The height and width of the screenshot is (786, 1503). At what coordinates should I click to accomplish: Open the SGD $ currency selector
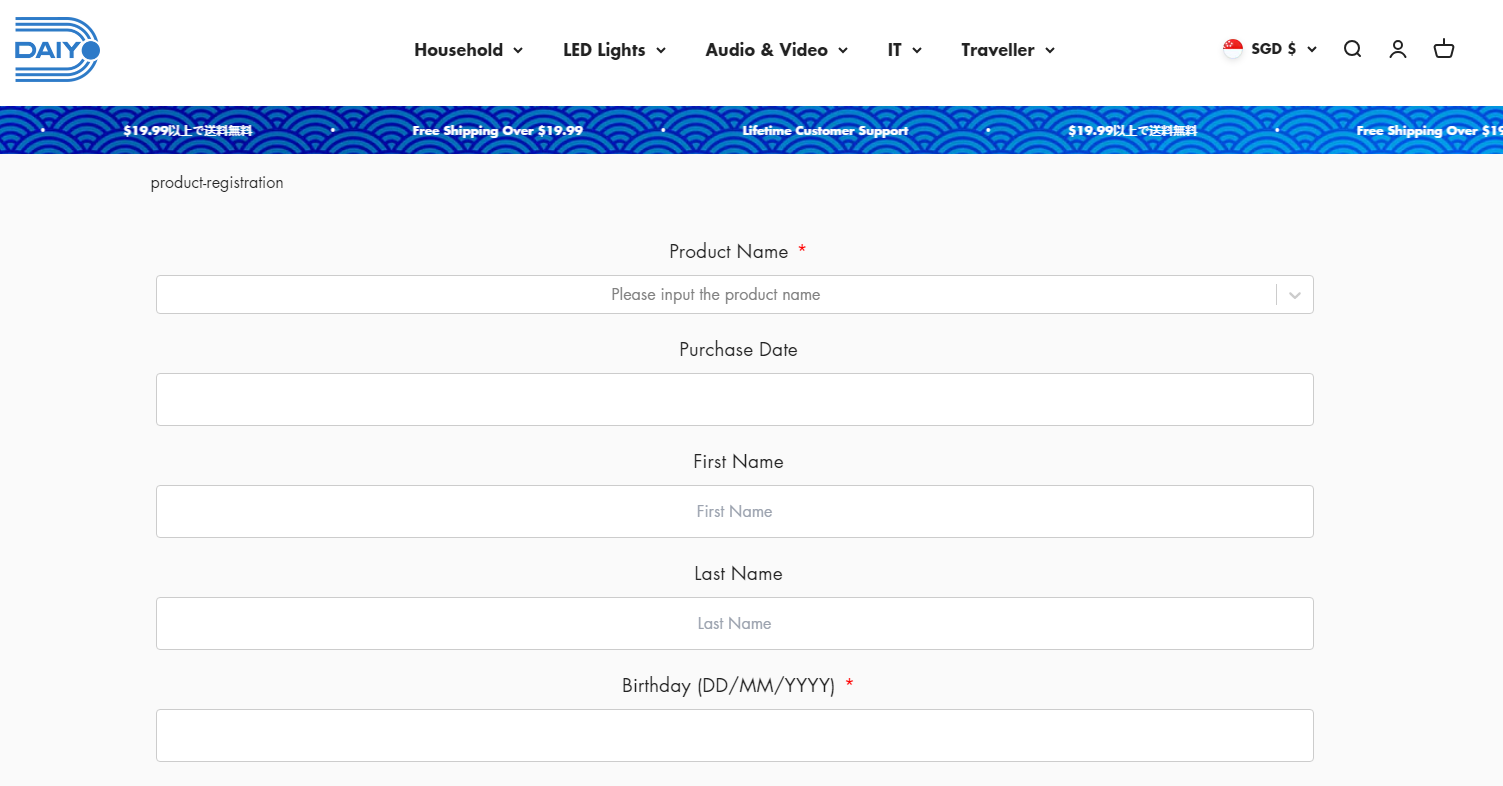coord(1270,49)
